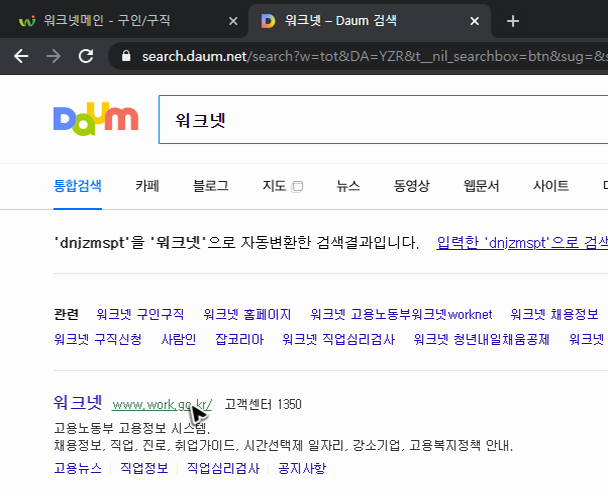Search with original input 'dnjzmspt' link
The height and width of the screenshot is (496, 608).
(x=522, y=243)
